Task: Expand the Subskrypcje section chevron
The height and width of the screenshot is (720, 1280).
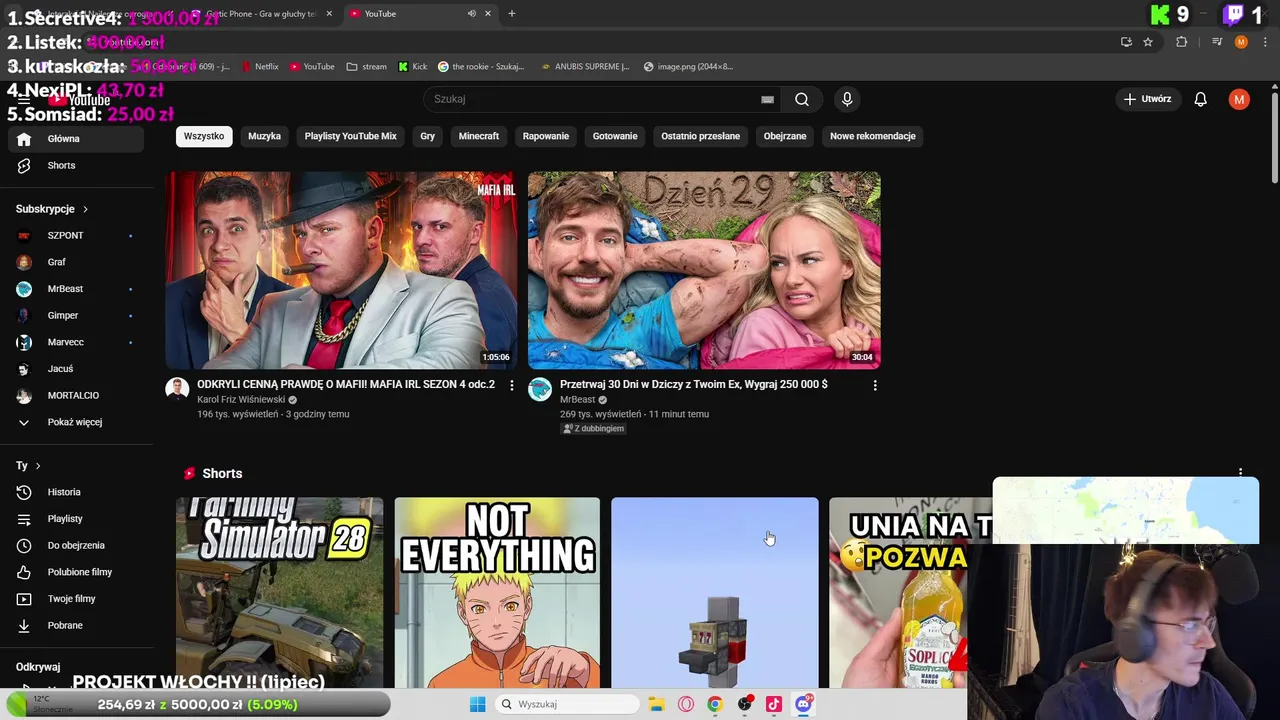Action: click(x=85, y=209)
